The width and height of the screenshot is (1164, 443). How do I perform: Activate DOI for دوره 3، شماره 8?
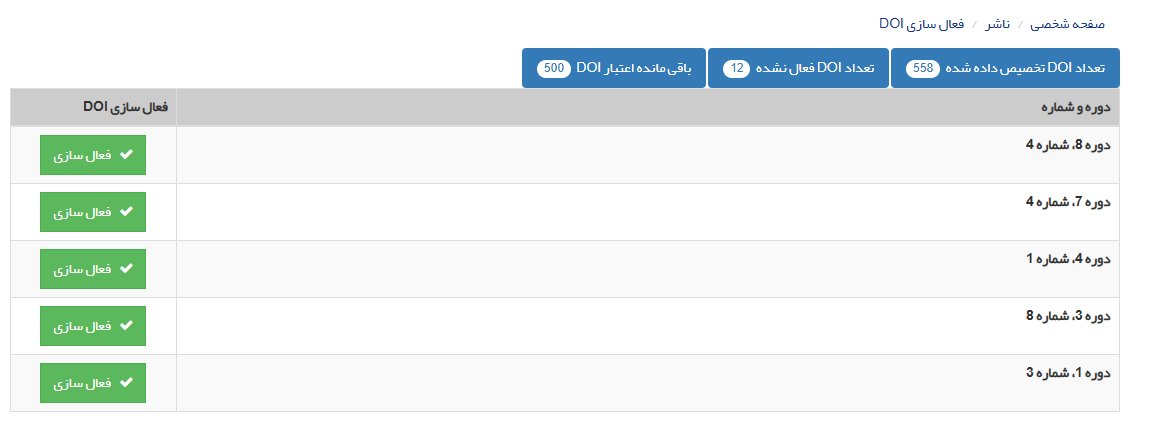click(93, 326)
